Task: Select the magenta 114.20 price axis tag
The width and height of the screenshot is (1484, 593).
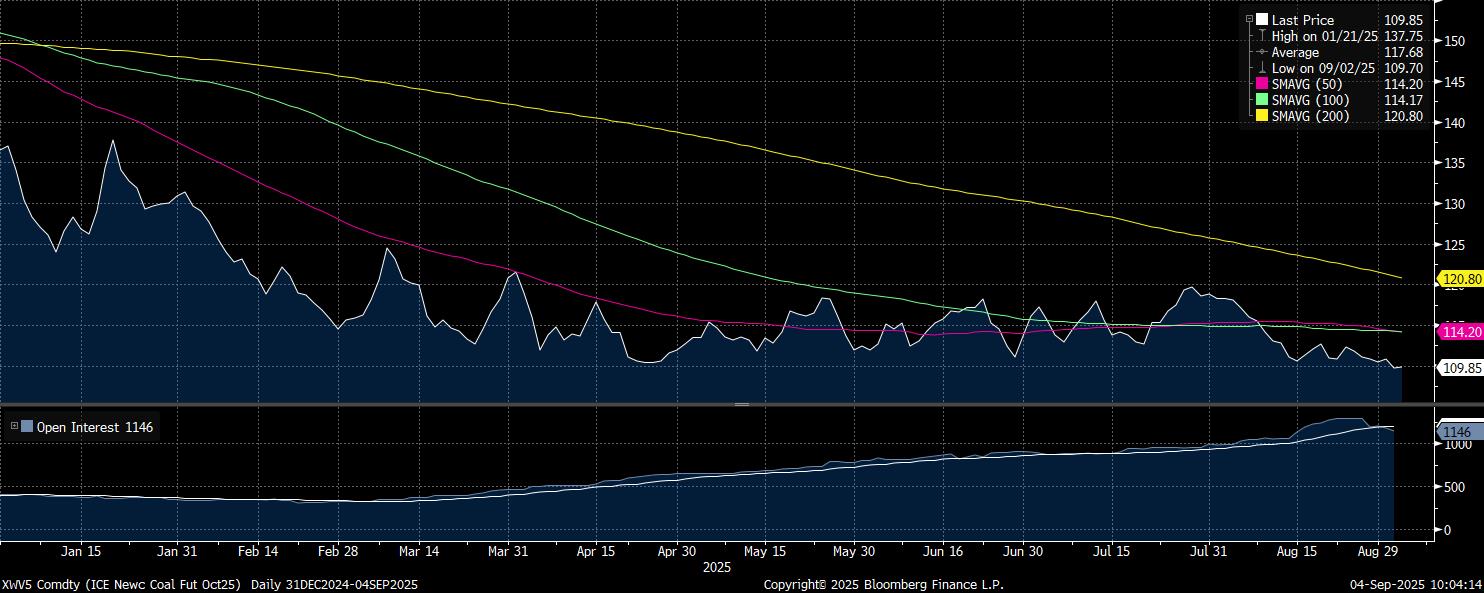Action: pyautogui.click(x=1461, y=332)
